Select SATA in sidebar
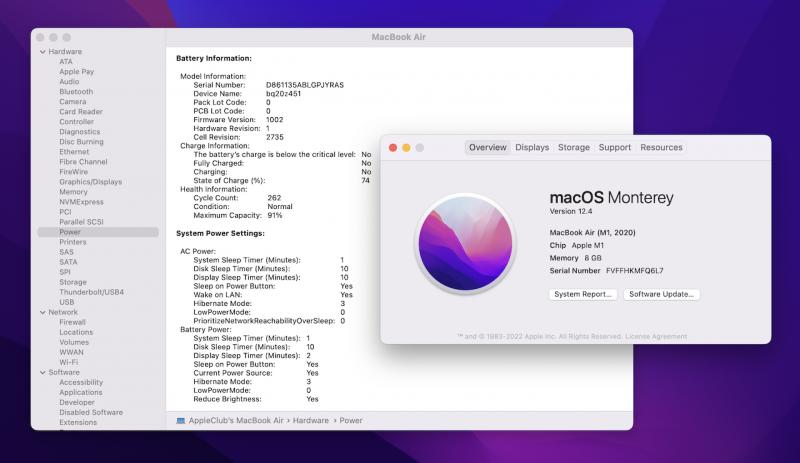800x463 pixels. [68, 262]
